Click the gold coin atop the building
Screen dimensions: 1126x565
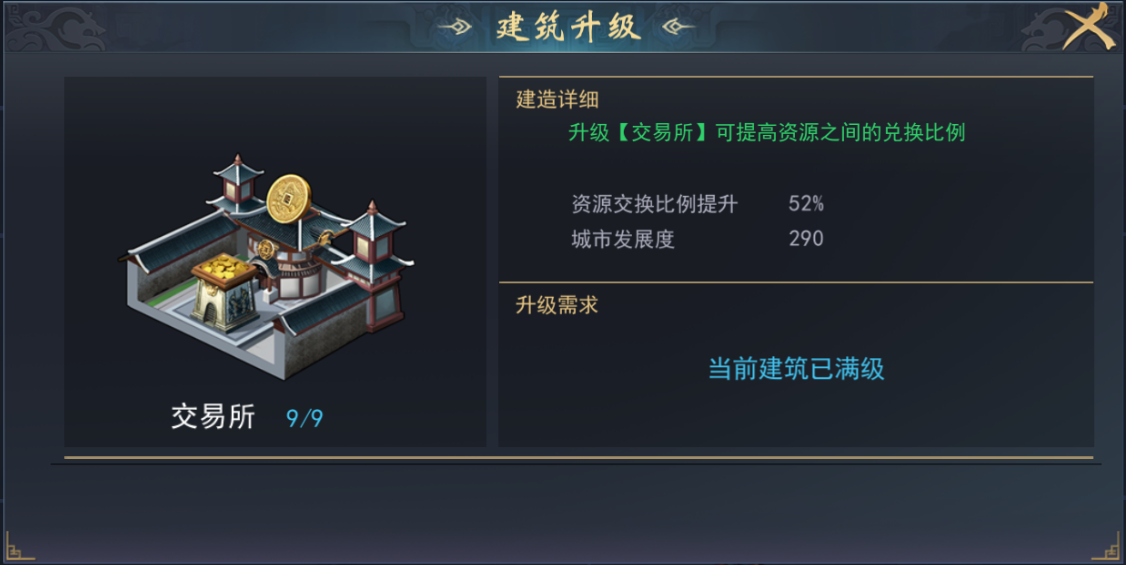(x=289, y=198)
